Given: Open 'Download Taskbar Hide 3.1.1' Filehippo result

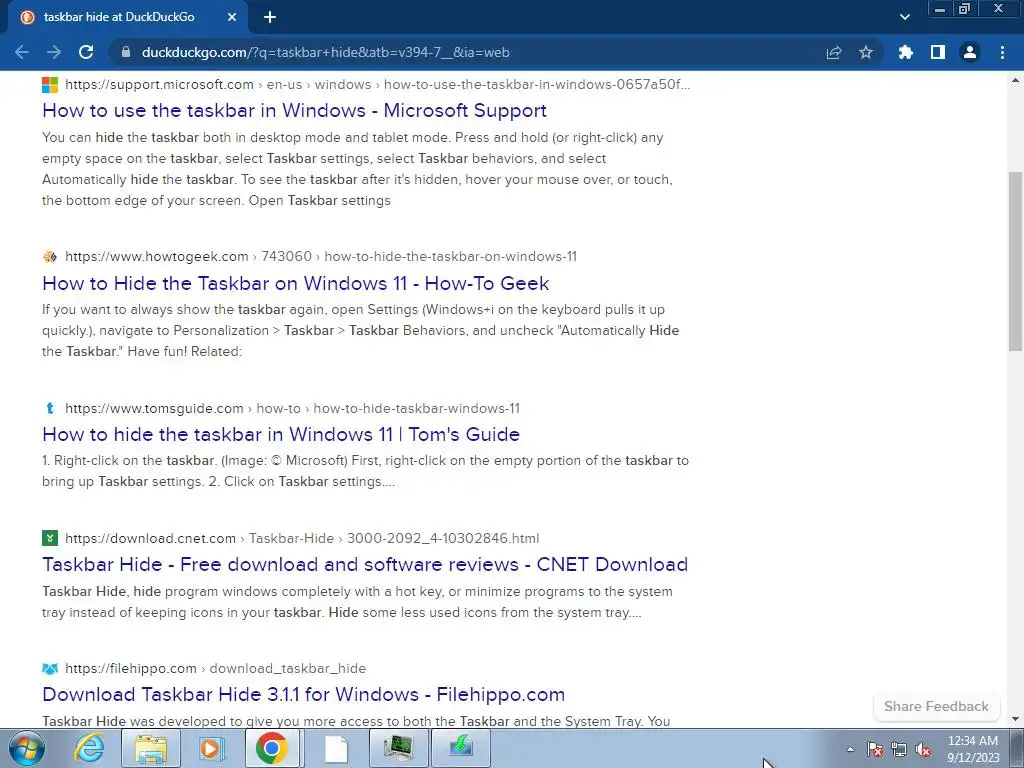Looking at the screenshot, I should (304, 694).
